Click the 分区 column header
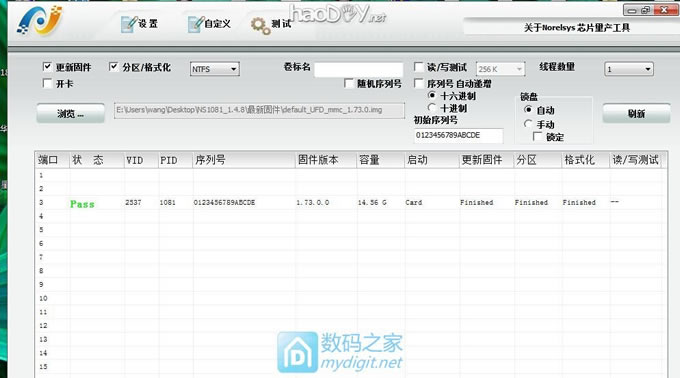Screen dimensions: 680x378 [538, 160]
